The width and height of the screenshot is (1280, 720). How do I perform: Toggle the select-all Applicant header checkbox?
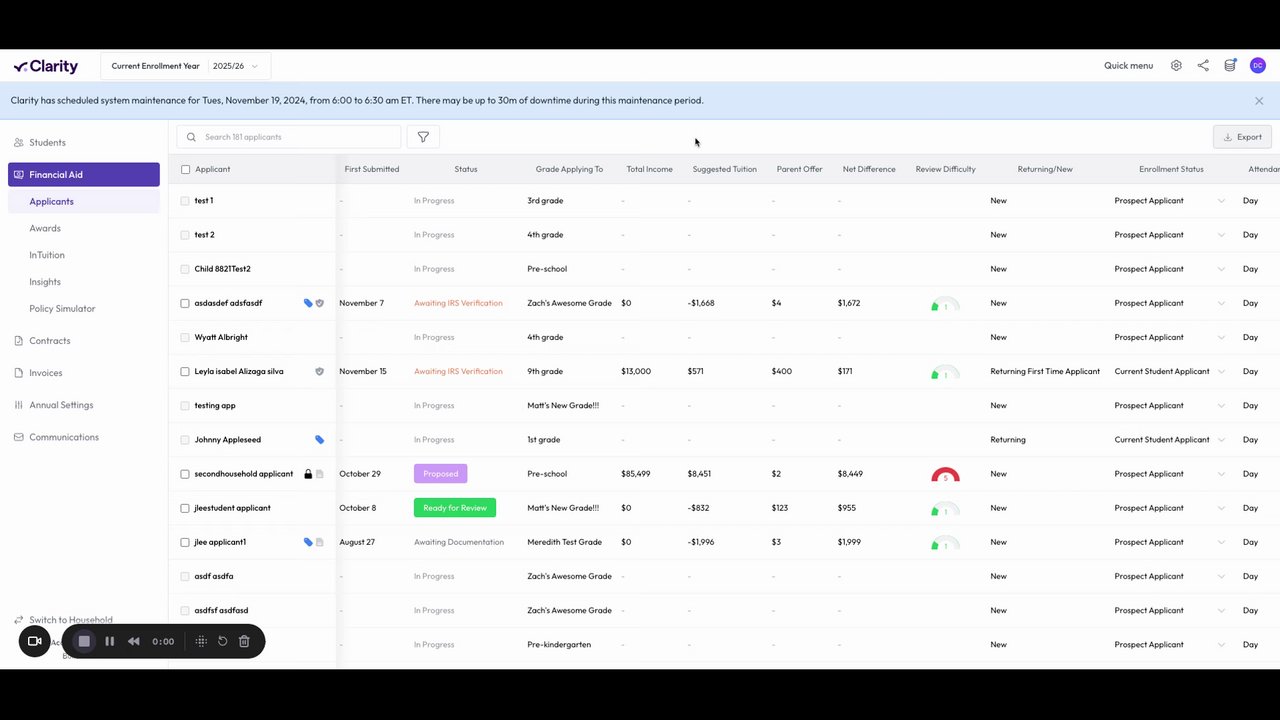click(x=185, y=170)
